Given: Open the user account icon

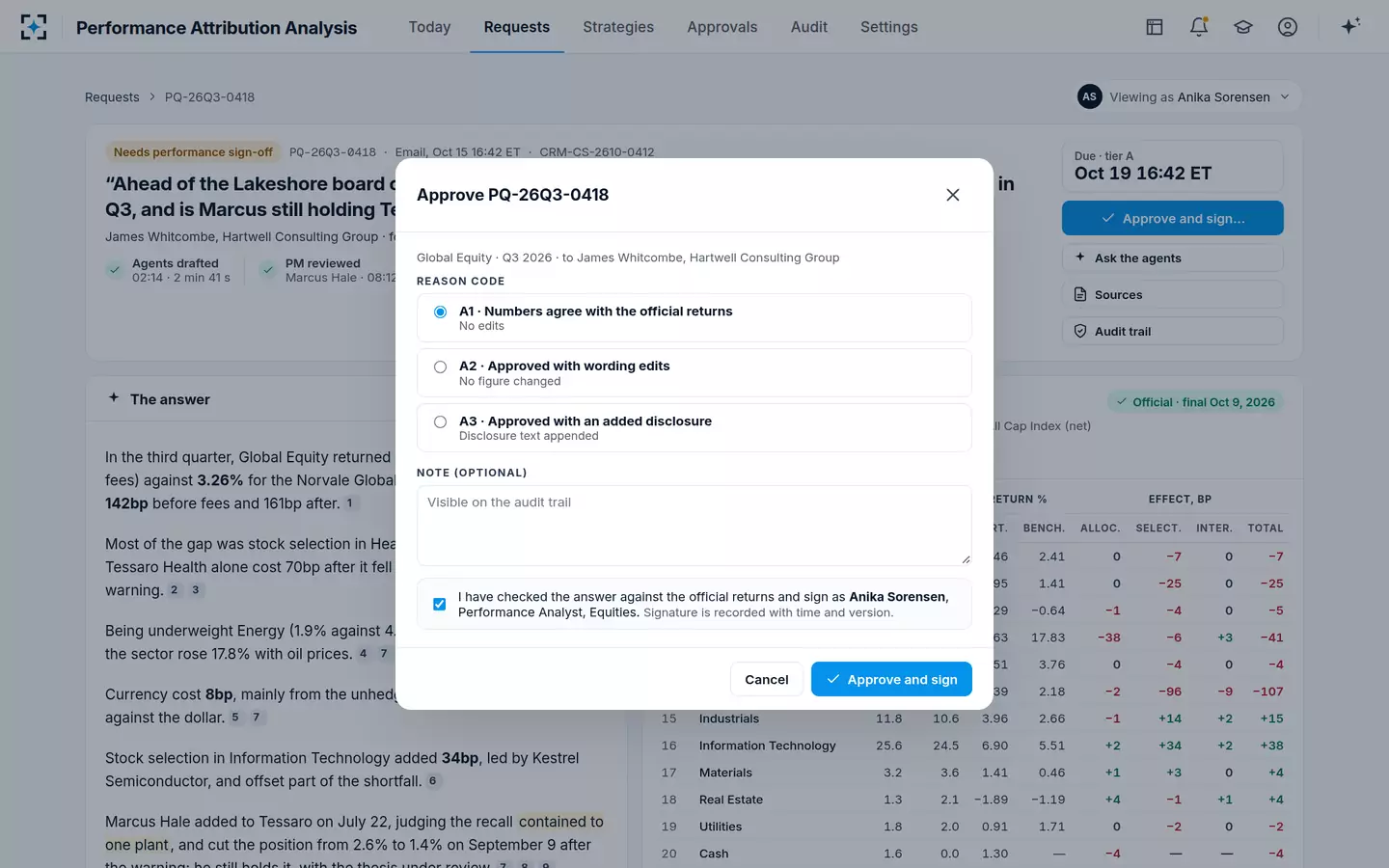Looking at the screenshot, I should (x=1288, y=27).
